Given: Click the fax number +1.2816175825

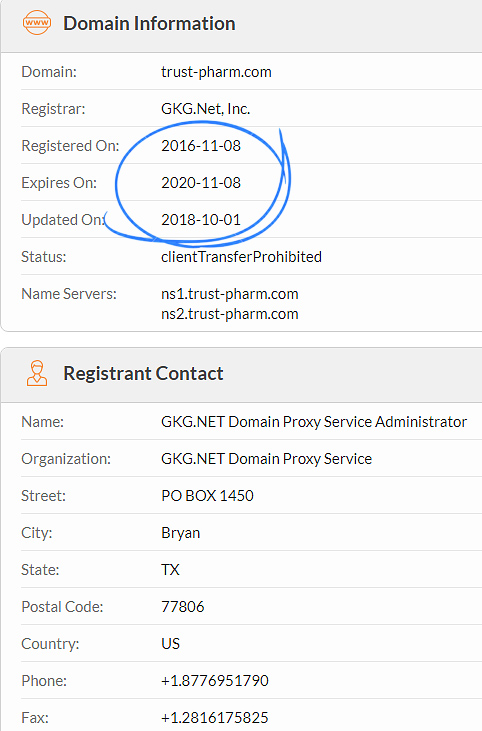Looking at the screenshot, I should [215, 717].
